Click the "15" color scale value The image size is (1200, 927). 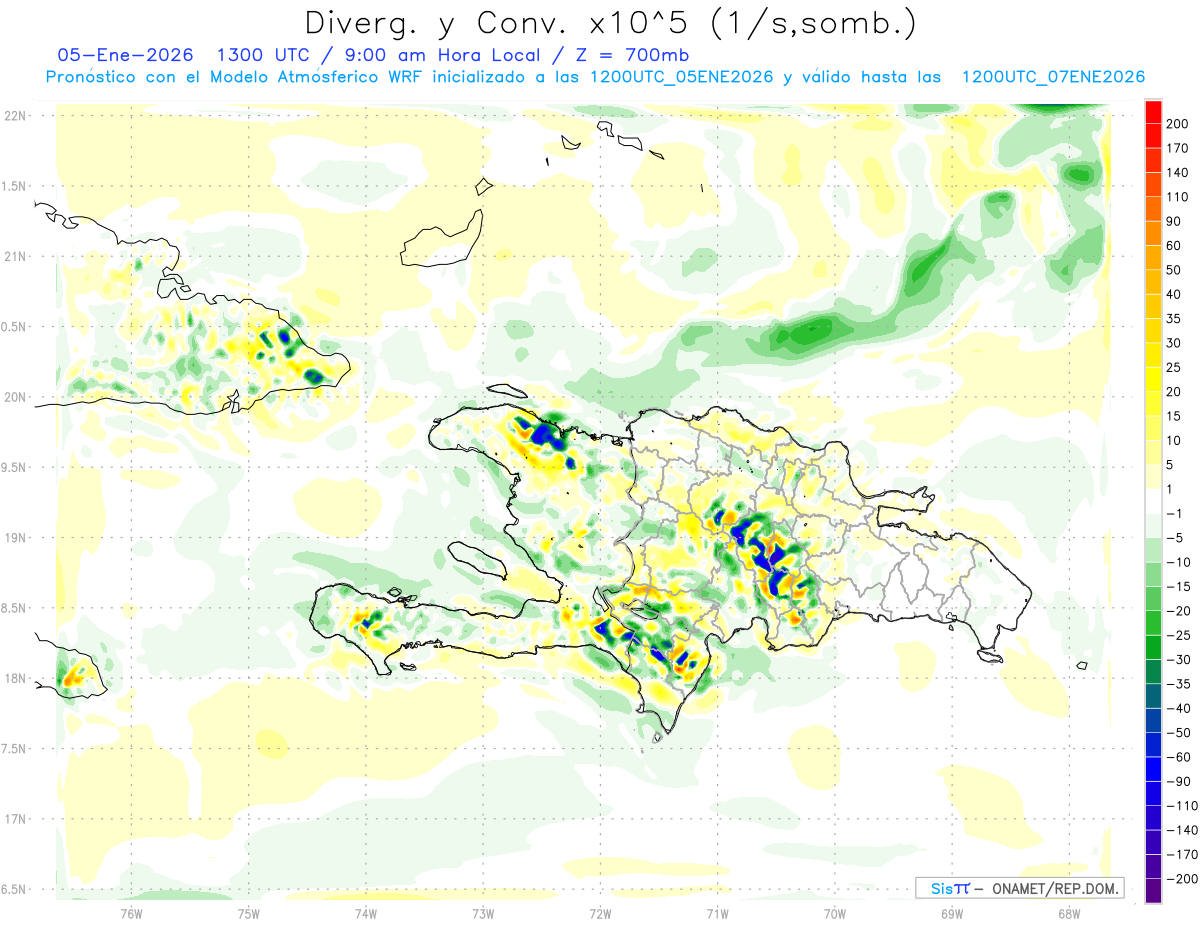[x=1173, y=416]
